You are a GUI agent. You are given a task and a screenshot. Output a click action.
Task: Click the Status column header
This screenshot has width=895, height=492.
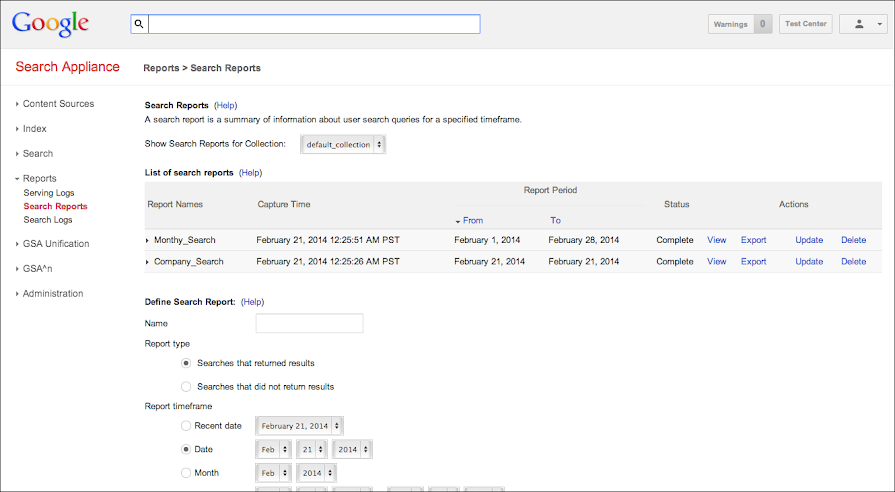676,204
